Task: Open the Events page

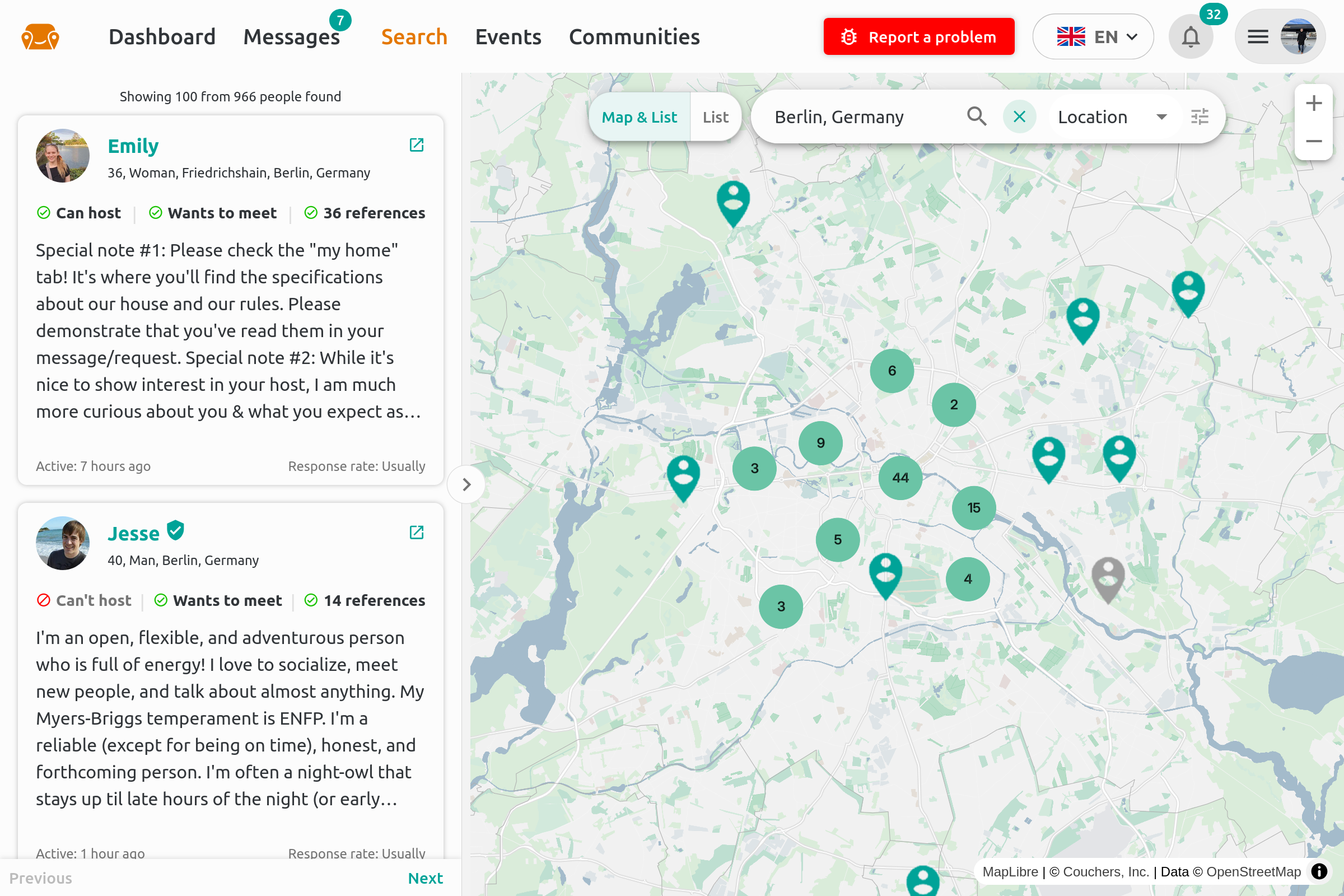Action: pos(508,37)
